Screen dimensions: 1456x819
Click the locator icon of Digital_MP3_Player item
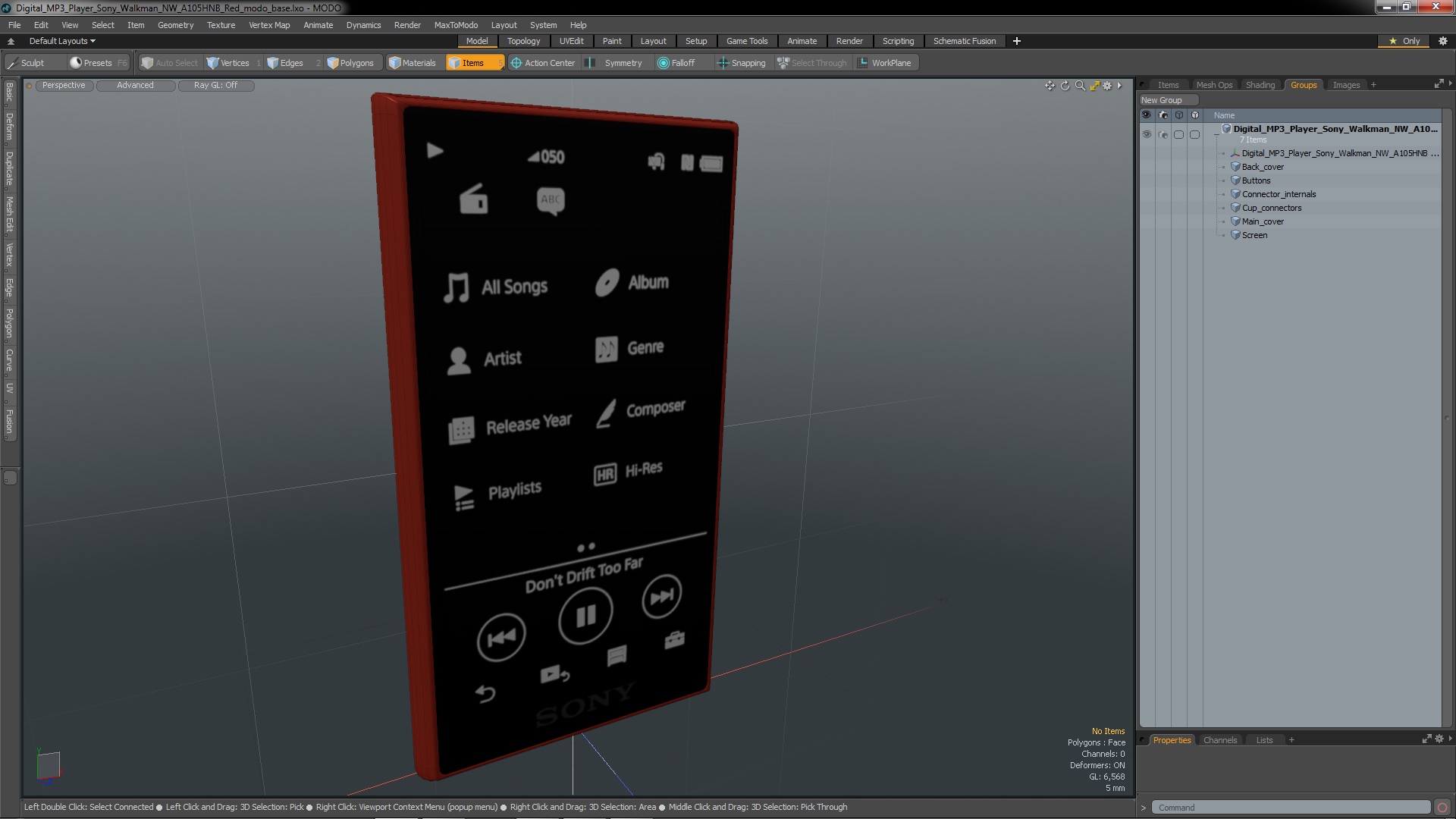1235,153
